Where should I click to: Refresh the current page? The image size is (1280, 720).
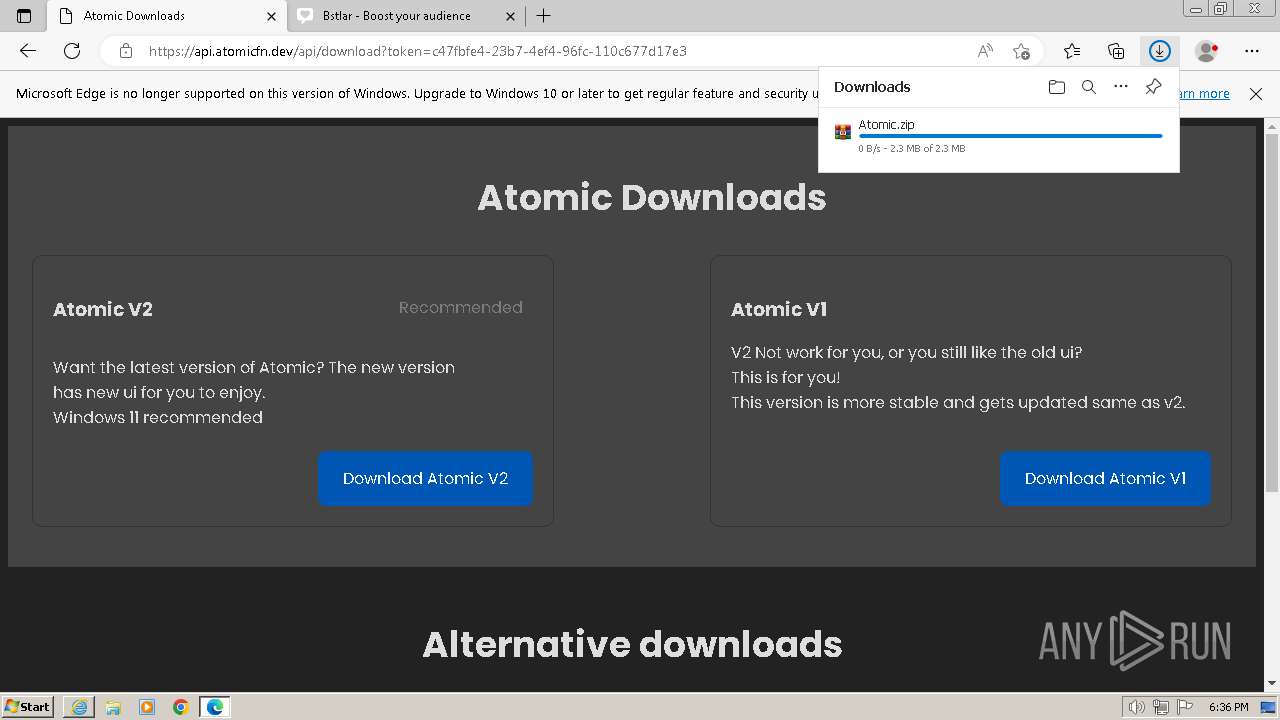(x=72, y=51)
